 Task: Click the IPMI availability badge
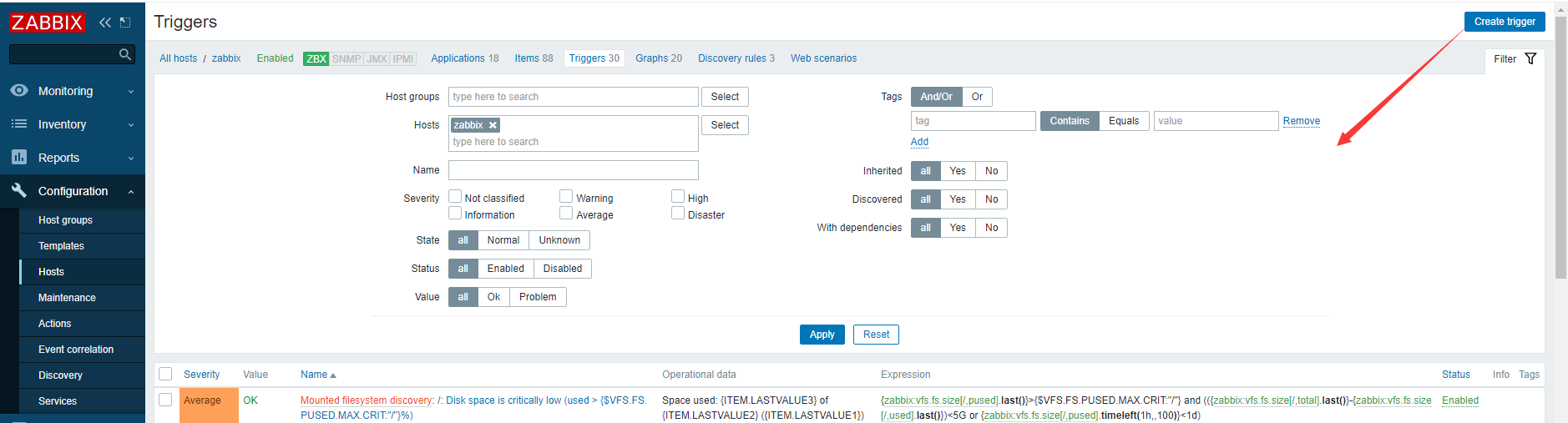pyautogui.click(x=403, y=58)
